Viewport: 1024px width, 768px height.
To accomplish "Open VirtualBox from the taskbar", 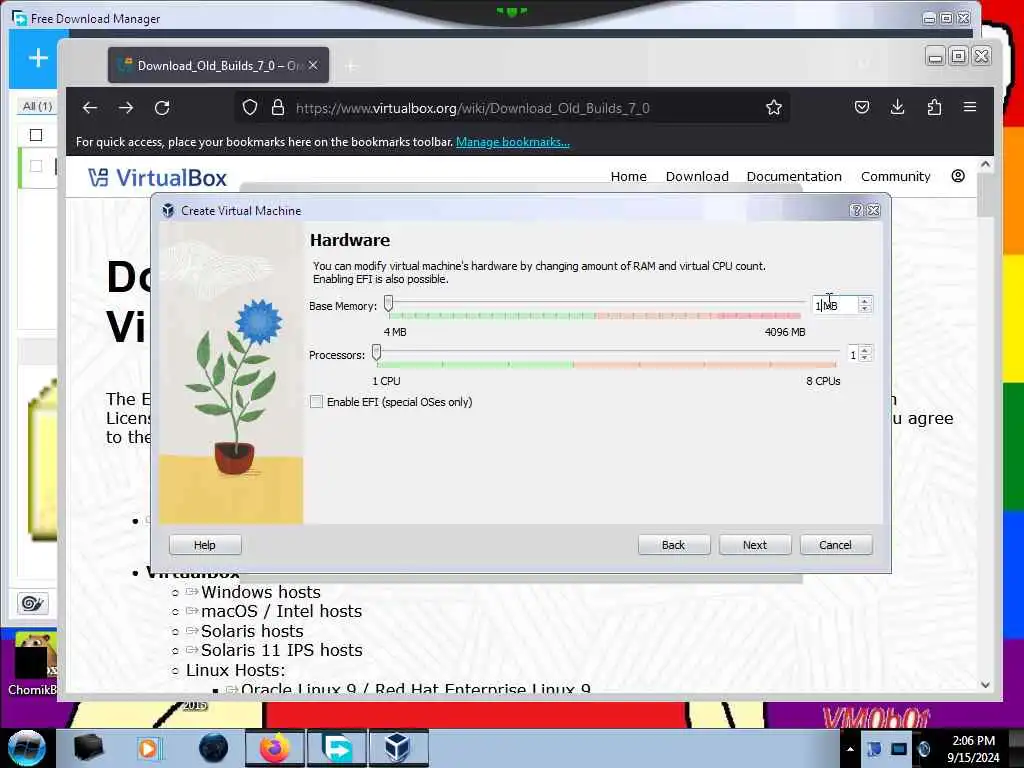I will [398, 748].
